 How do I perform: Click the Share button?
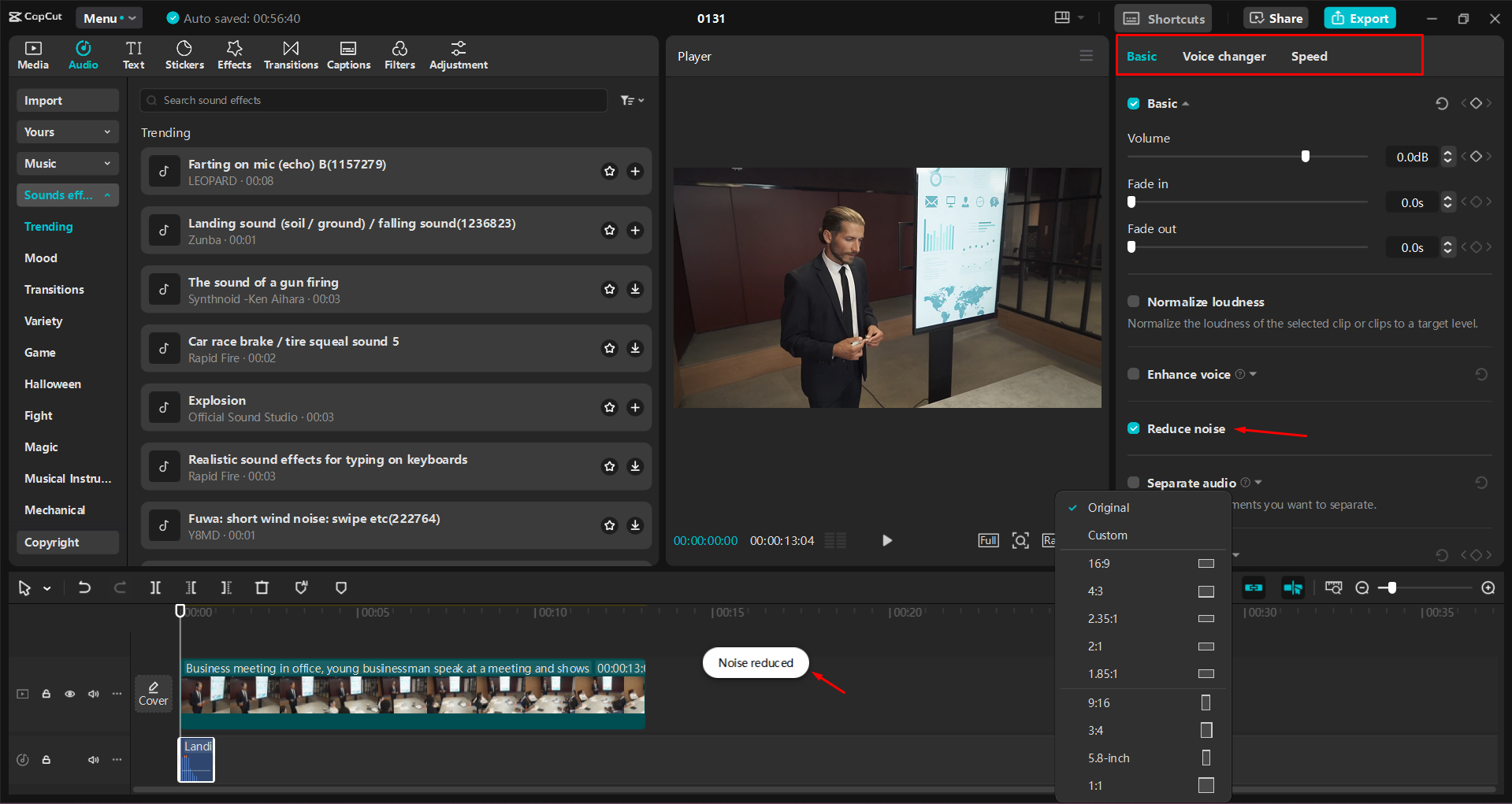(x=1276, y=18)
